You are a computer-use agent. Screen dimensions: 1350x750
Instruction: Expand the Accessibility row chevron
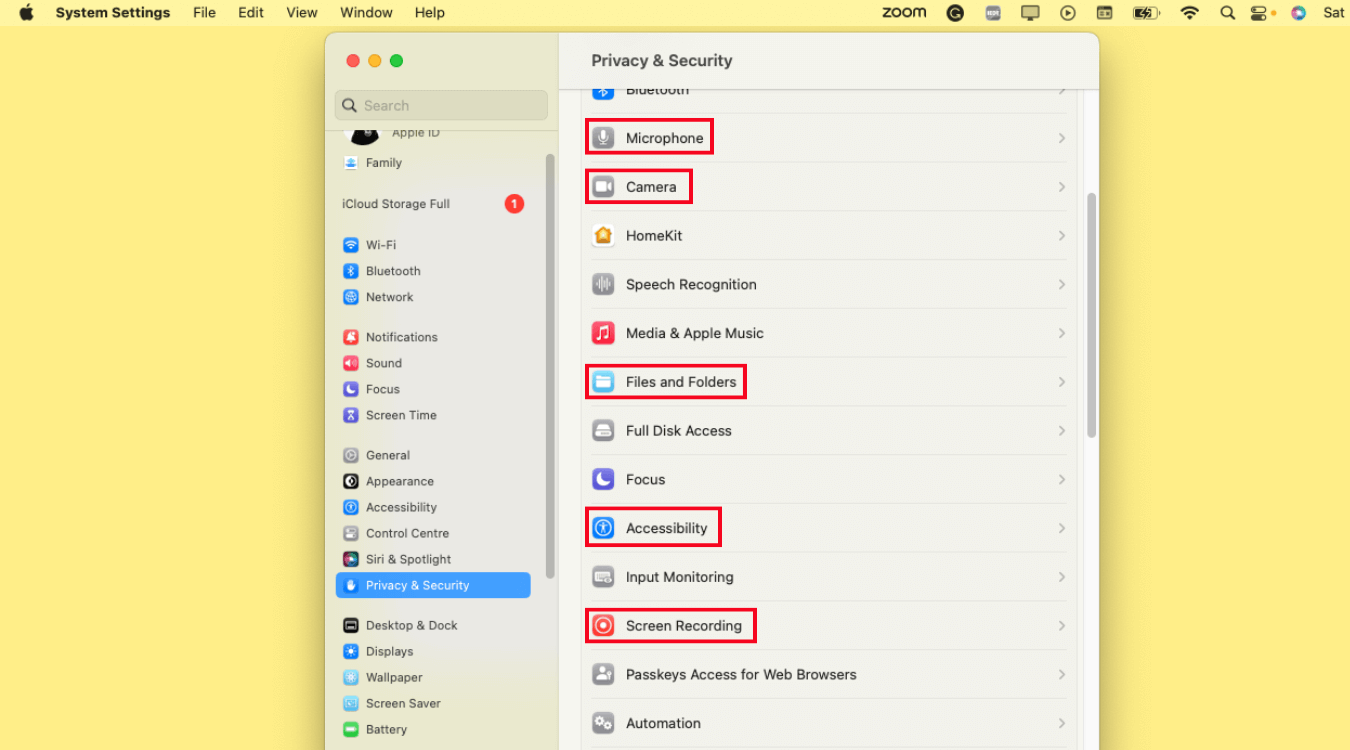[1062, 528]
